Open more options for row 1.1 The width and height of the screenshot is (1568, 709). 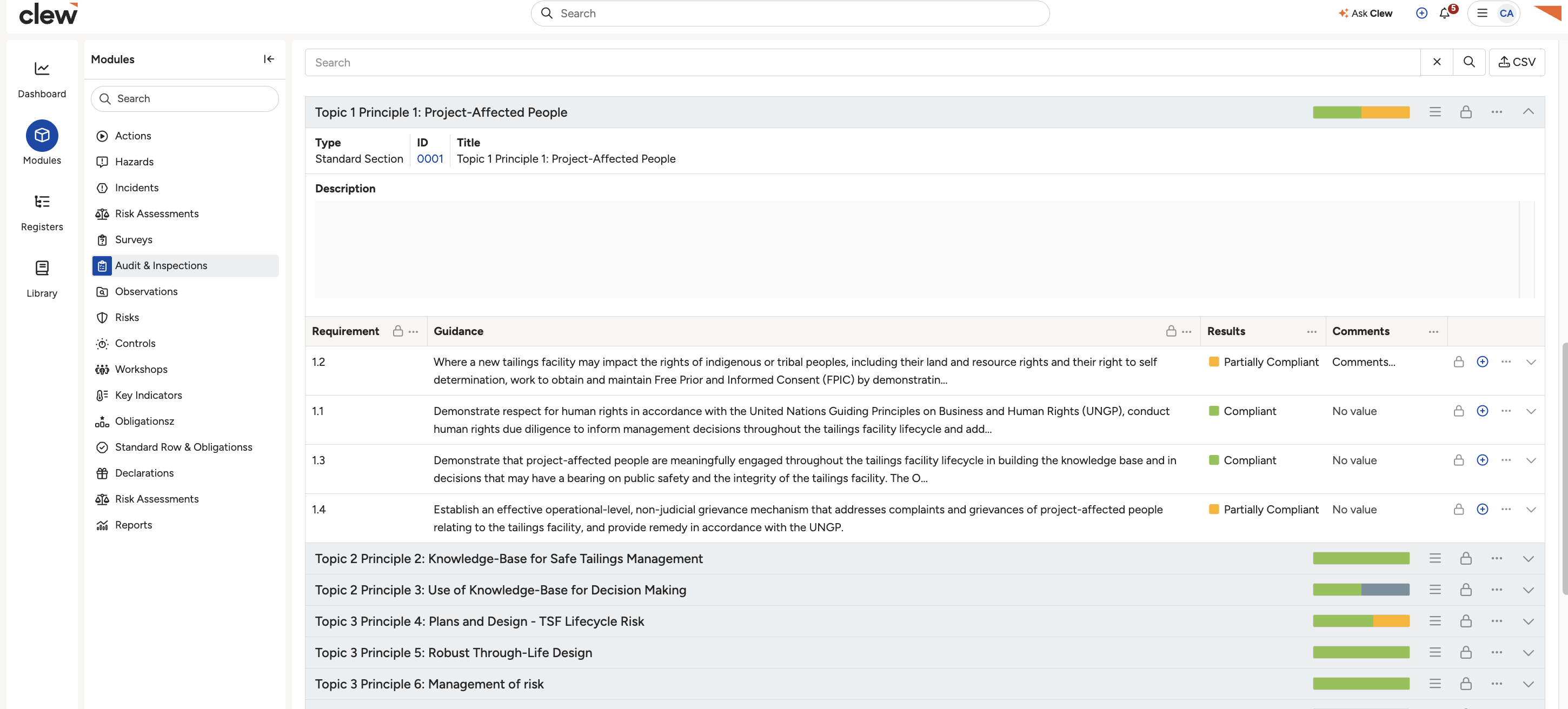tap(1506, 411)
